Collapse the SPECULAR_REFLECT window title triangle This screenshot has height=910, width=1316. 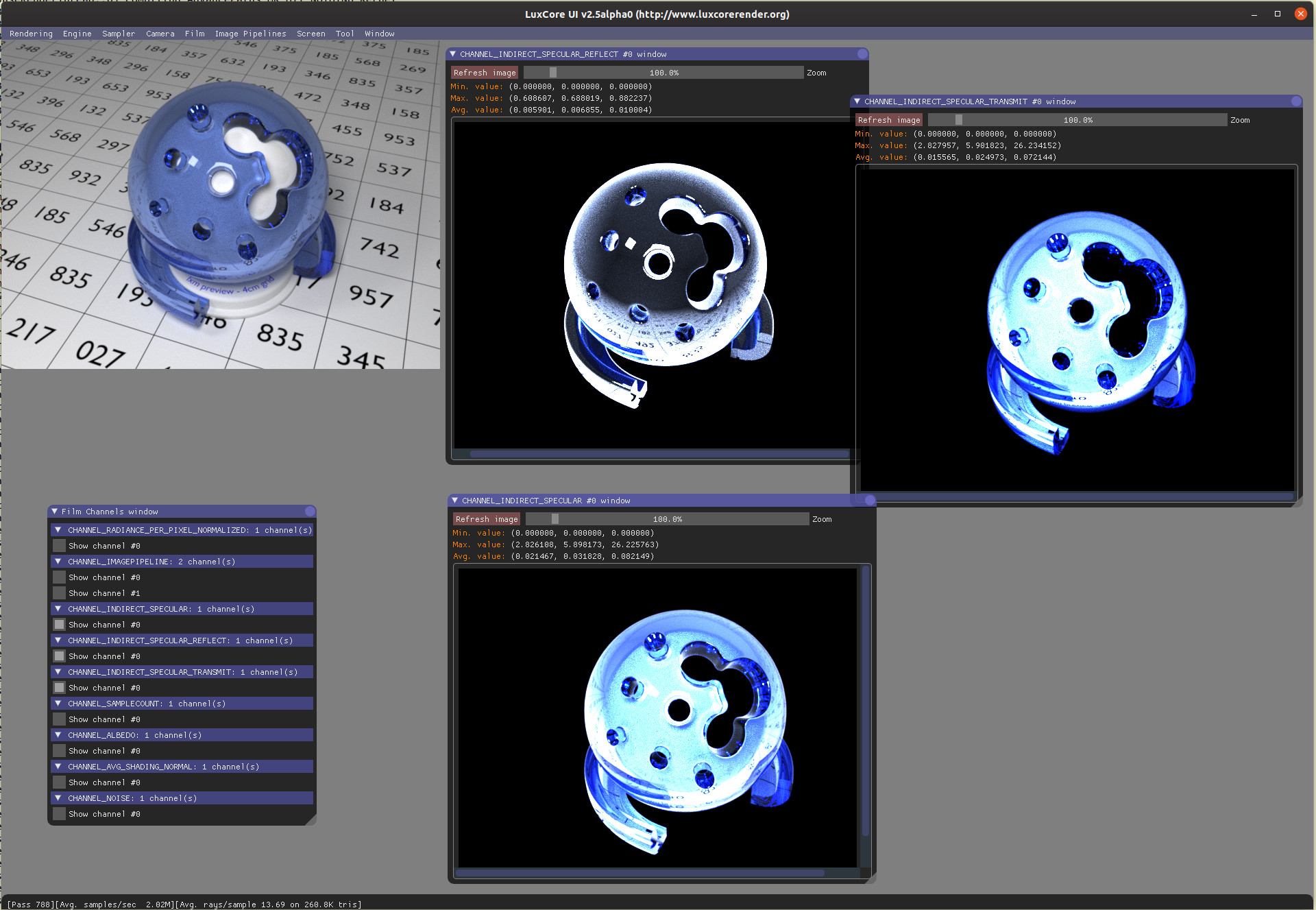click(452, 54)
